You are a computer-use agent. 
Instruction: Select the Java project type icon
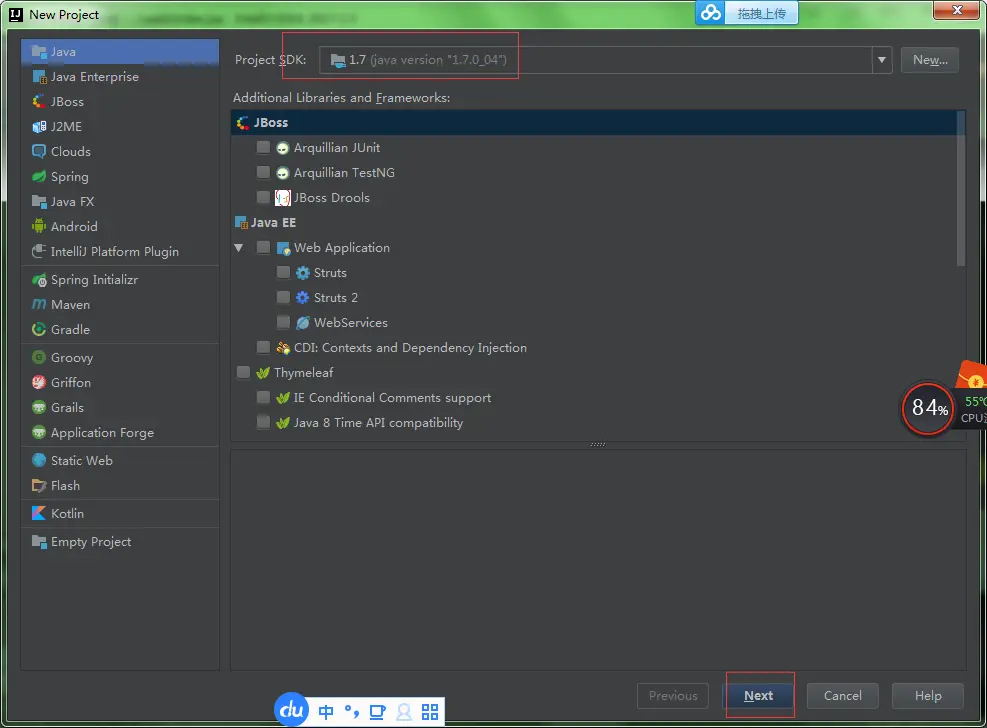pyautogui.click(x=39, y=52)
